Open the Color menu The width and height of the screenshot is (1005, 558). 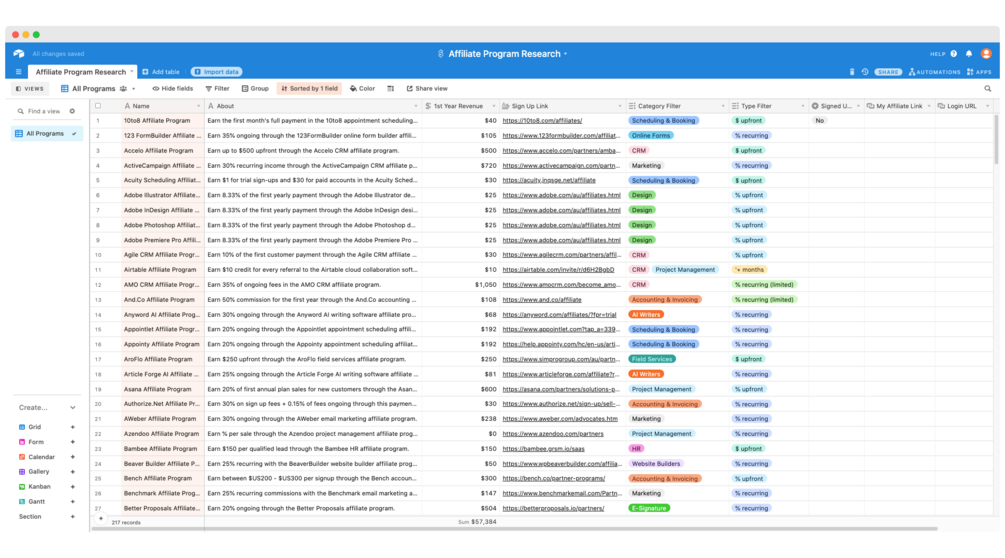(x=362, y=88)
